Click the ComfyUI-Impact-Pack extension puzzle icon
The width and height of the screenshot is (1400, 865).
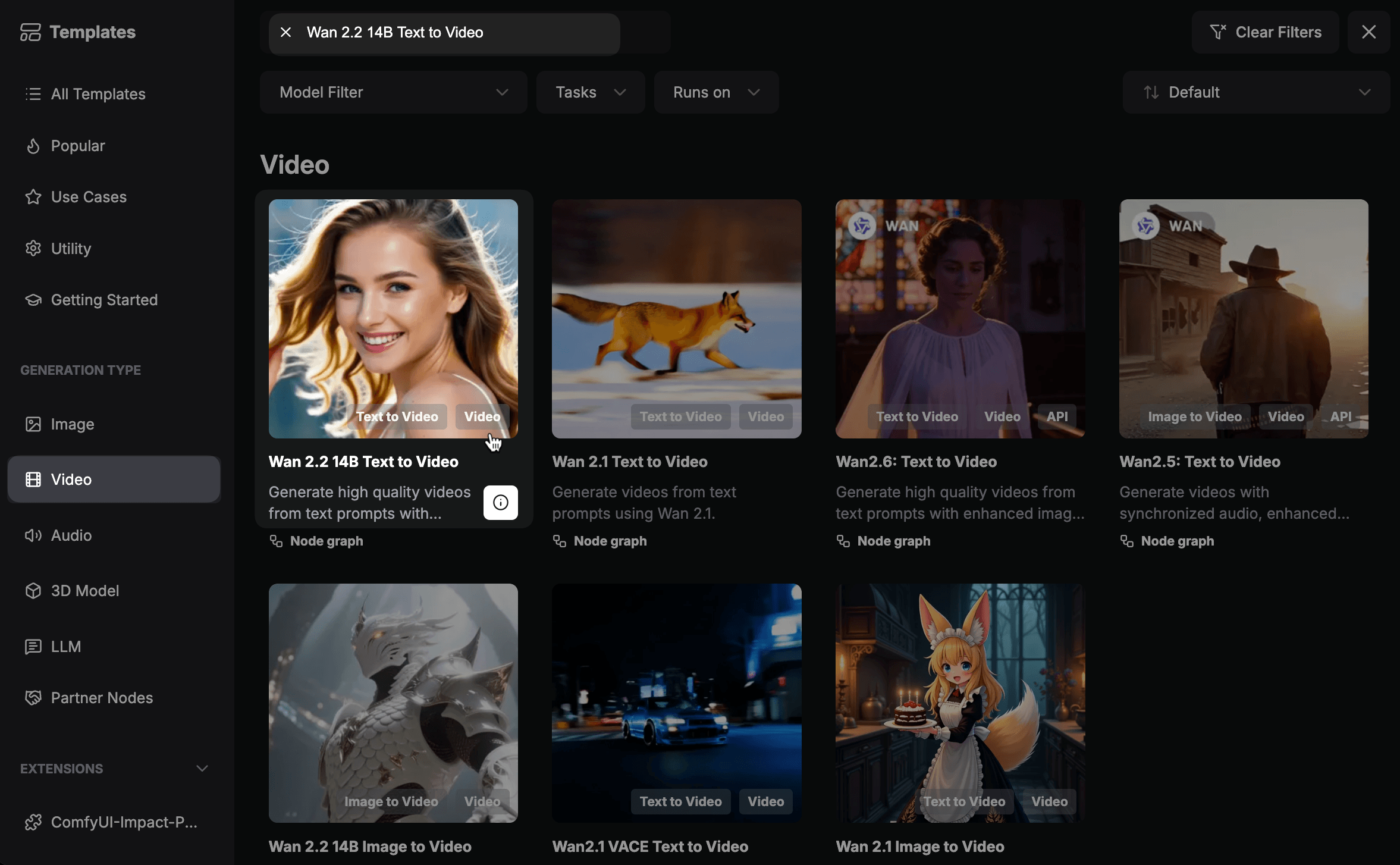[x=33, y=822]
